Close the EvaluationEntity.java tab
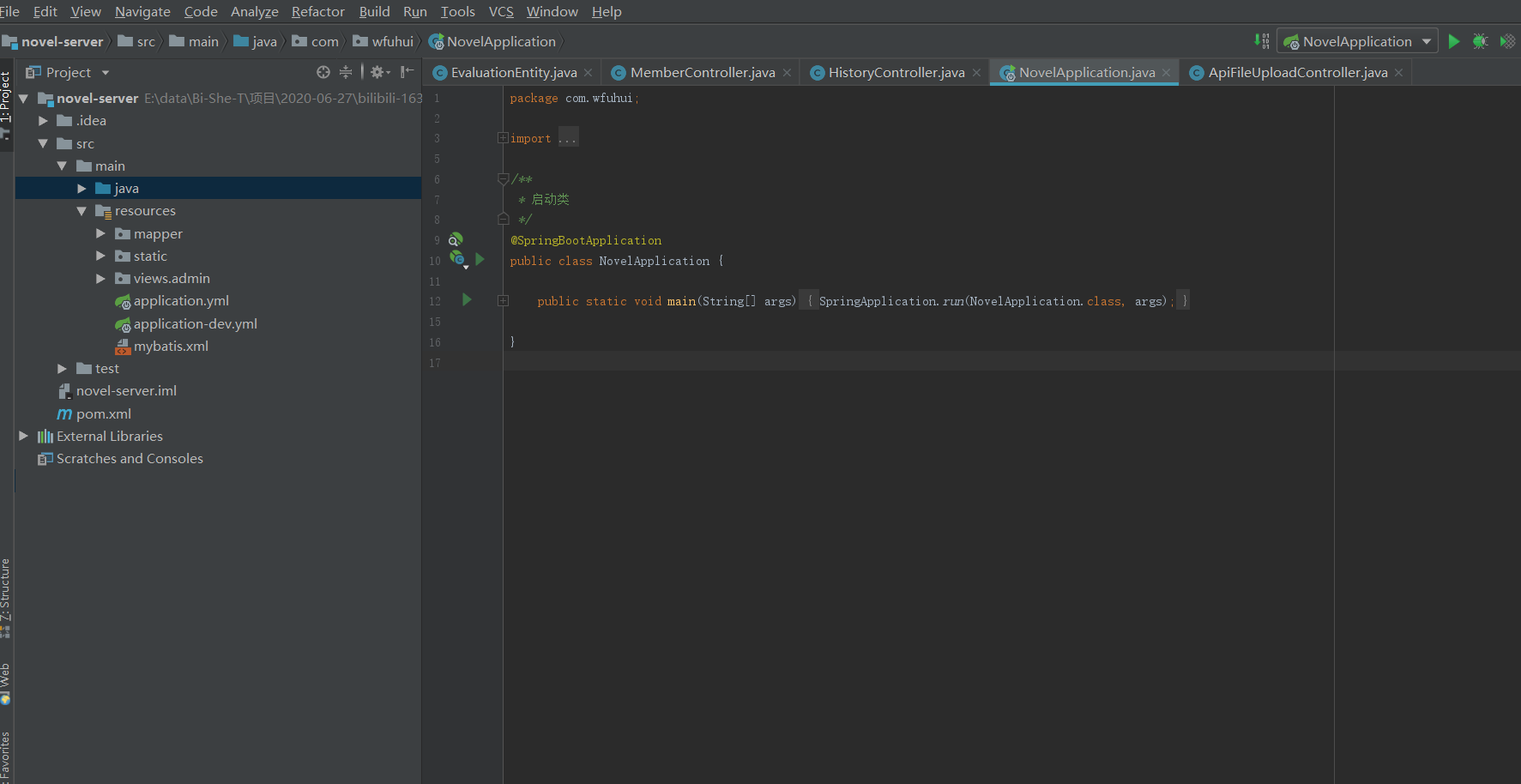The height and width of the screenshot is (784, 1521). pyautogui.click(x=588, y=73)
